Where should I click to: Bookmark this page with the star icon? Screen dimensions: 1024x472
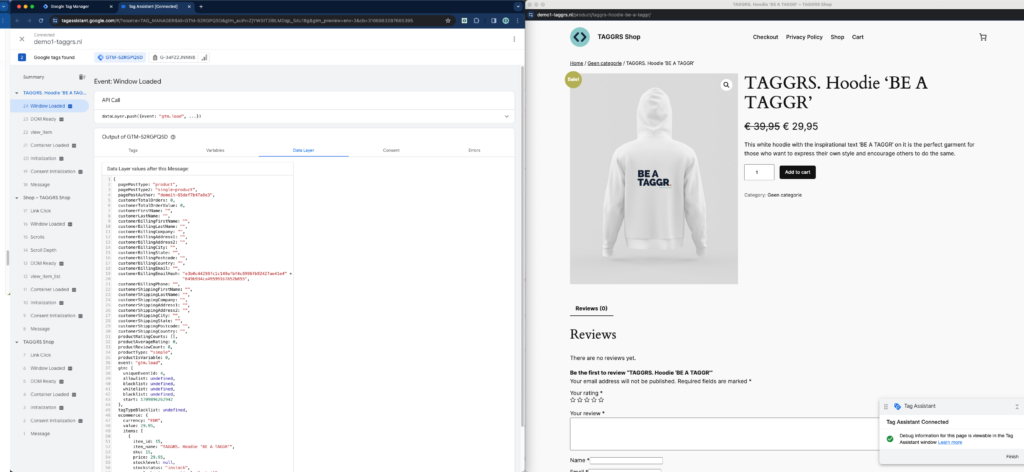(447, 20)
